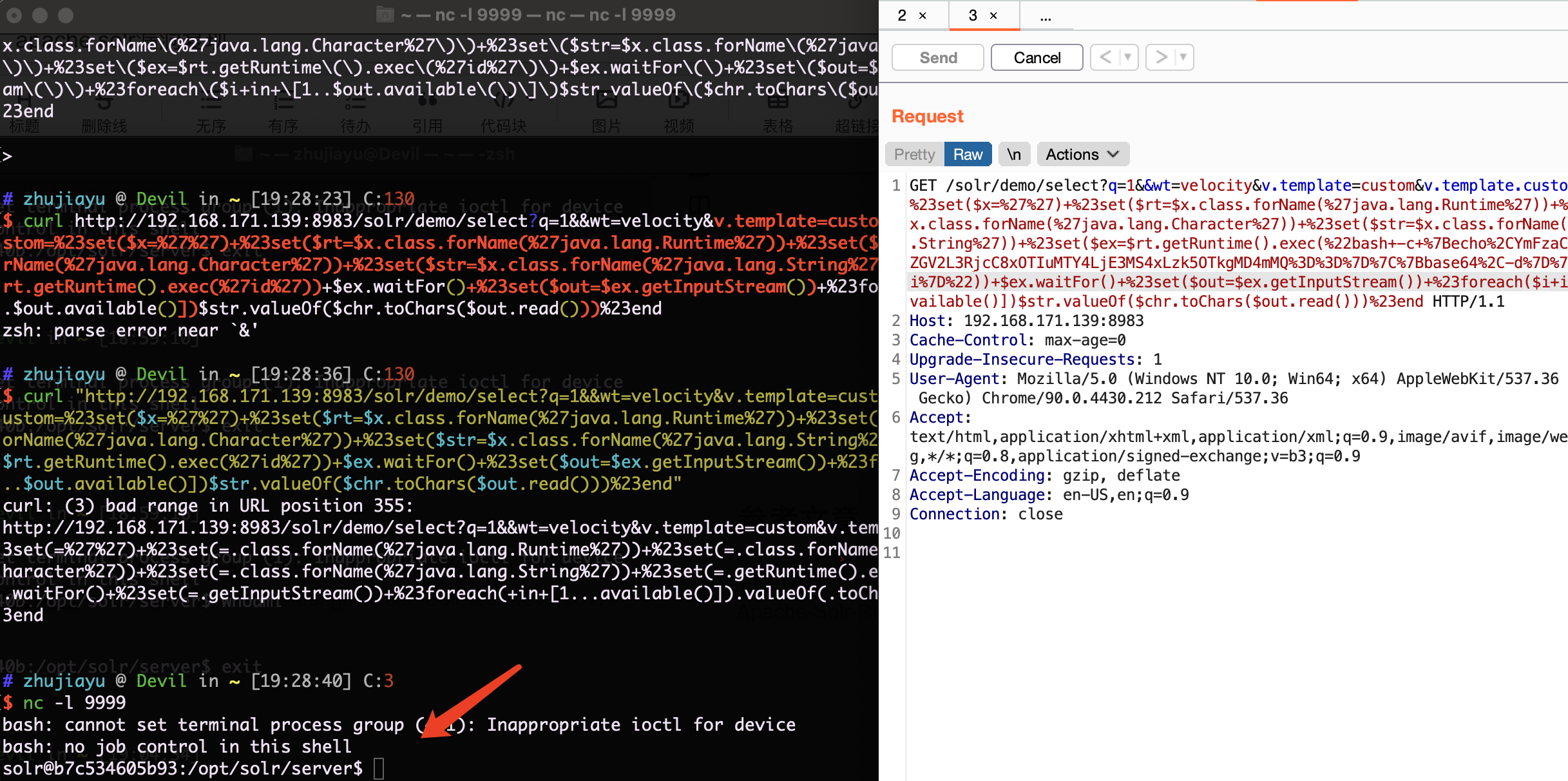Viewport: 1568px width, 781px height.
Task: Switch to Repeater tab 2
Action: click(901, 15)
